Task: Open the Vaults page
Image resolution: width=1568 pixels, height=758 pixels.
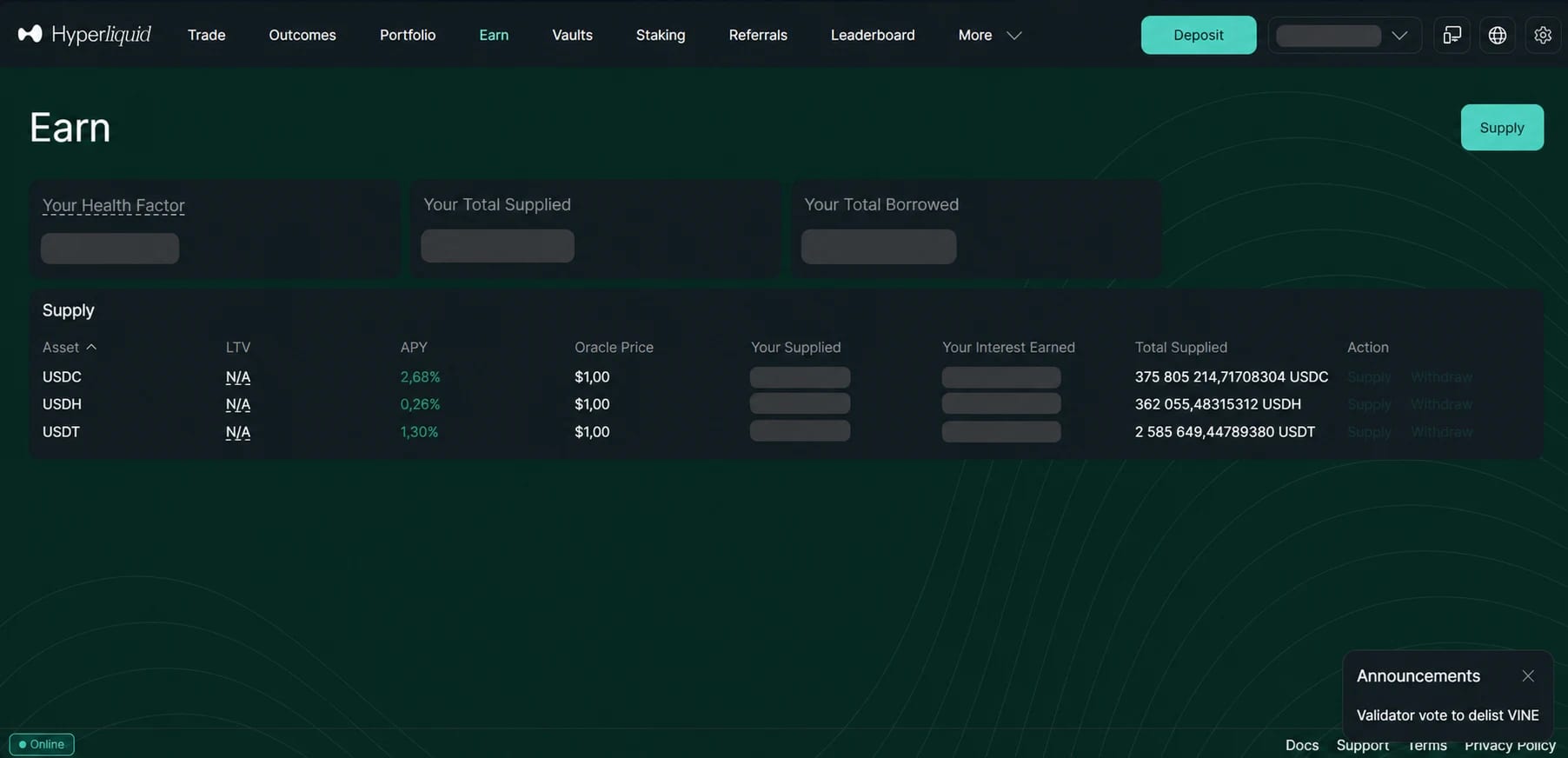Action: pos(572,35)
